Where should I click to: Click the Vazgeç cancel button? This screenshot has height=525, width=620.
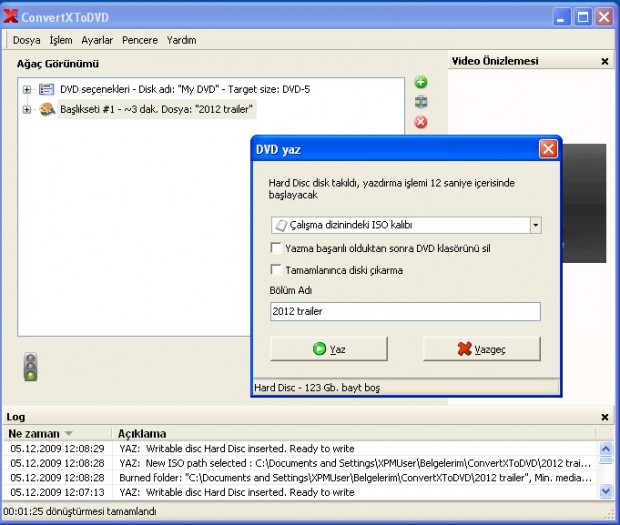(482, 349)
